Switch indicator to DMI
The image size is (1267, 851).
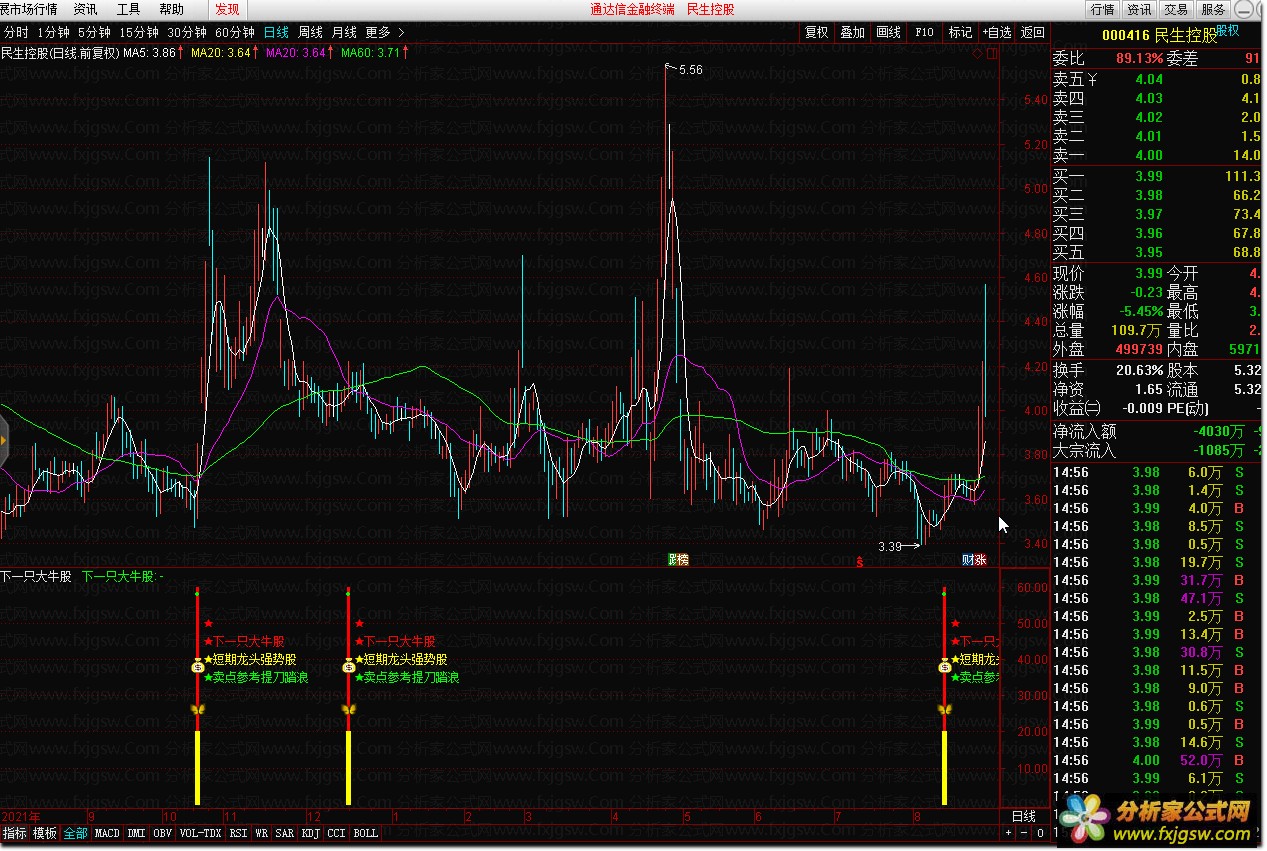(136, 833)
